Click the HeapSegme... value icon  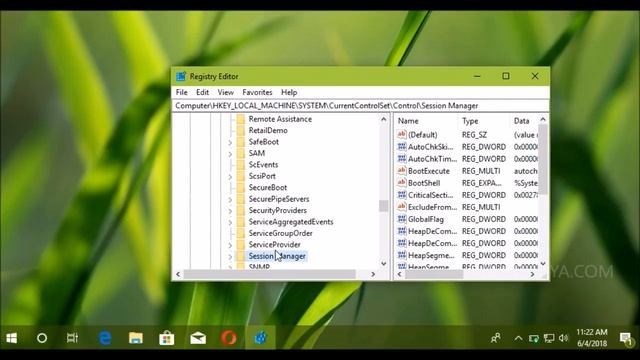(402, 255)
